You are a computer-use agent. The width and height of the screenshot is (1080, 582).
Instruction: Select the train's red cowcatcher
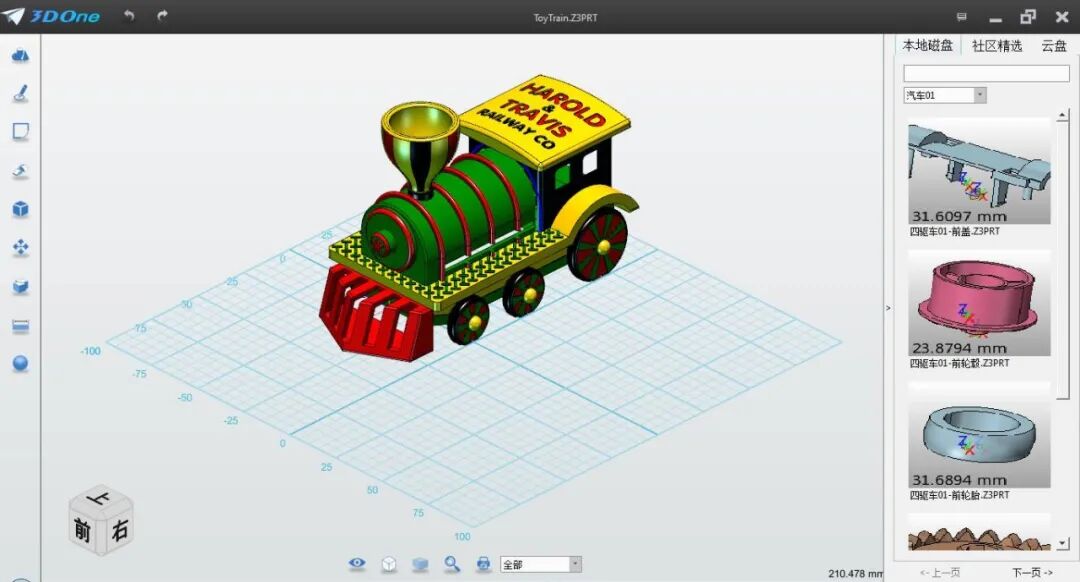tap(376, 313)
